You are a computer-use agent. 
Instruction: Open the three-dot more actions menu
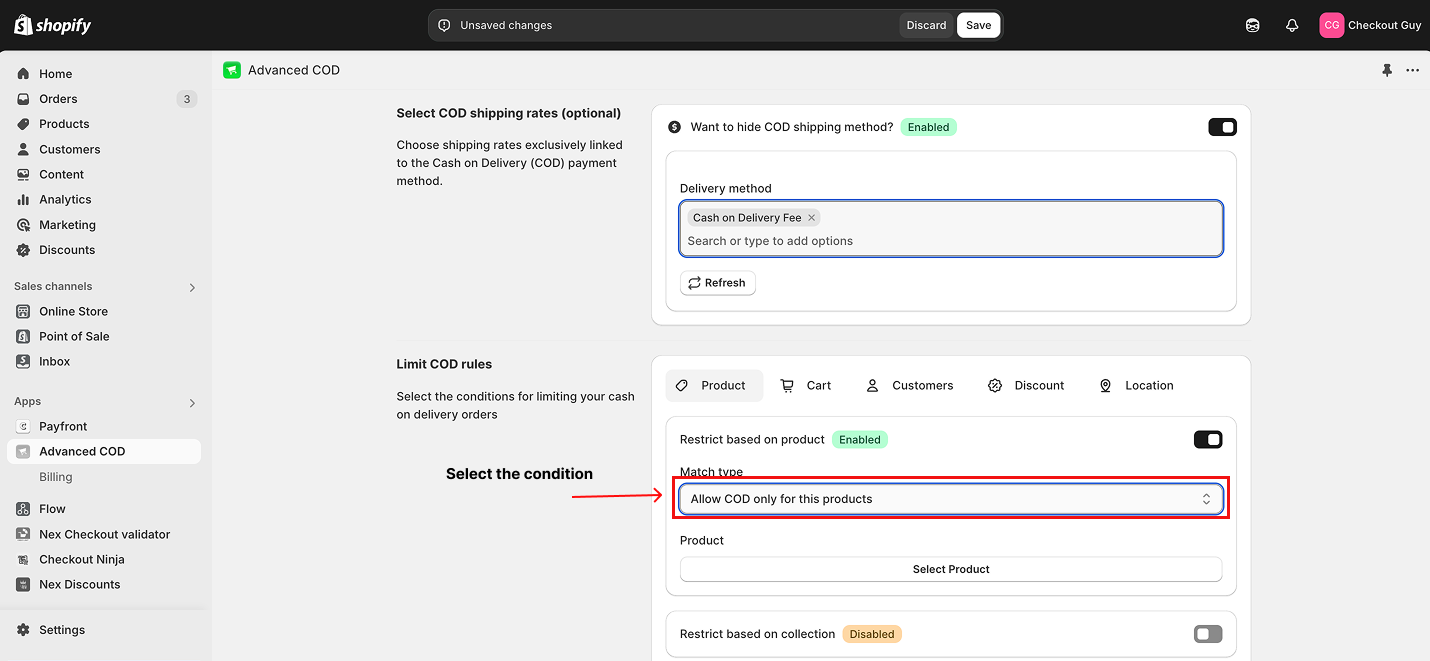pos(1412,70)
